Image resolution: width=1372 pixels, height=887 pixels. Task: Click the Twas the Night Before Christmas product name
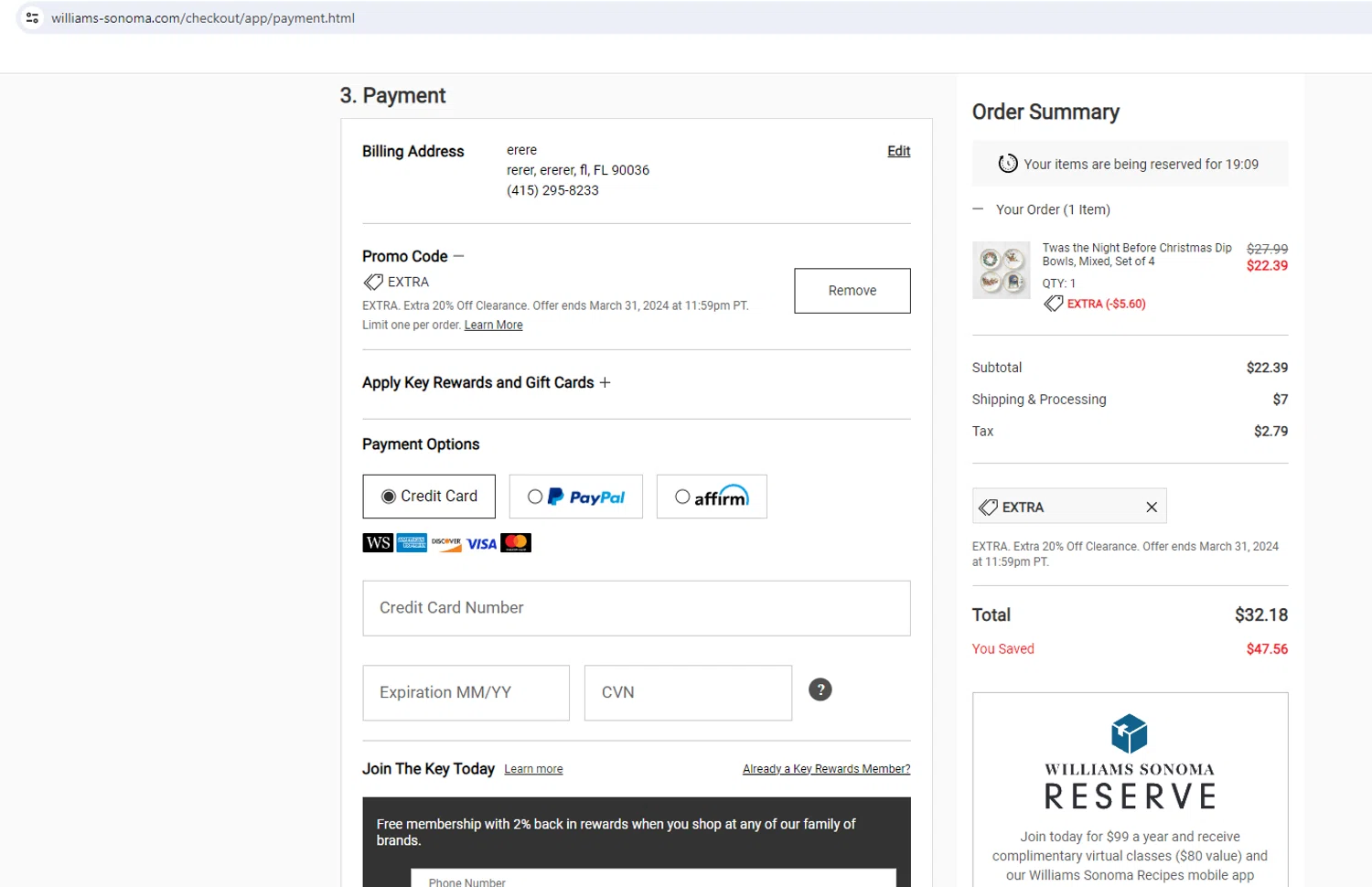pos(1137,254)
